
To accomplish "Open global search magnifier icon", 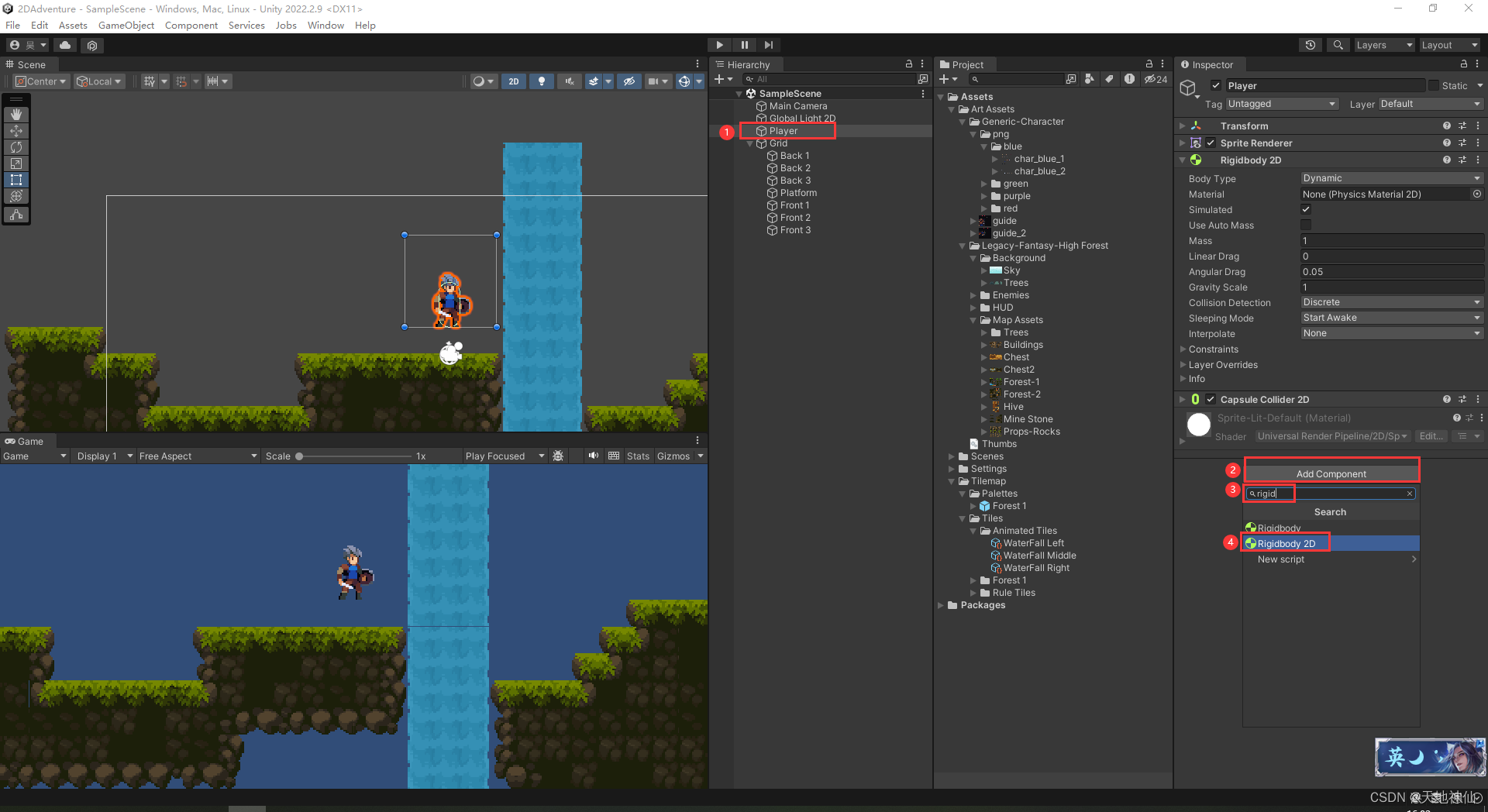I will [x=1338, y=45].
